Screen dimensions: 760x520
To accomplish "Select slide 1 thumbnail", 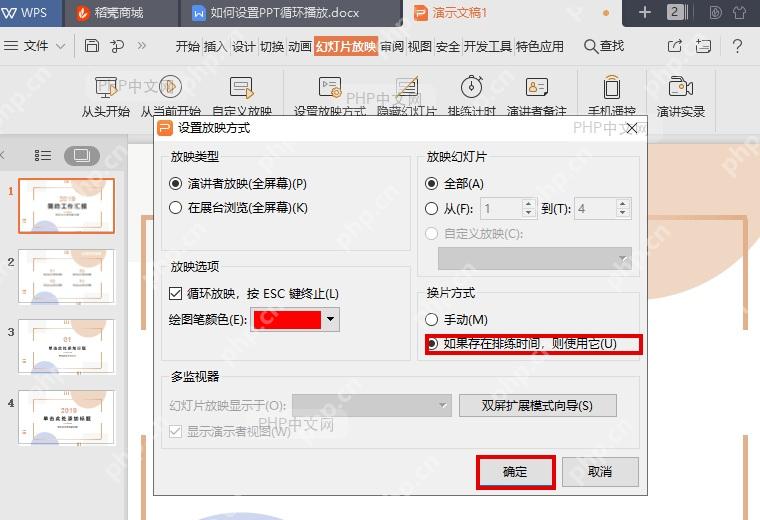I will click(66, 206).
